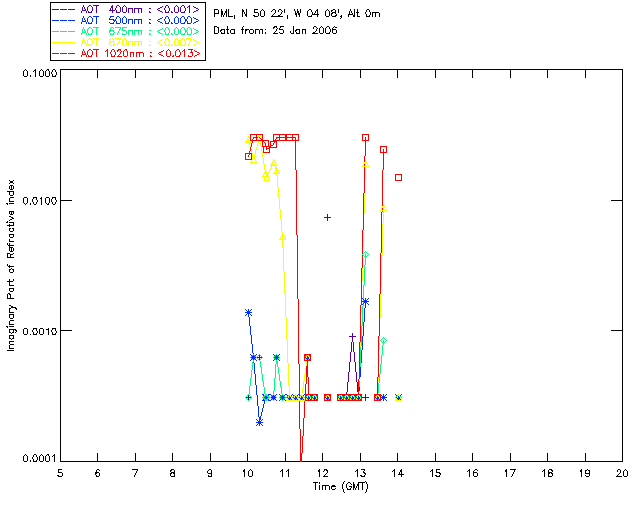Click the 0.0010 y-axis tick label
This screenshot has width=640, height=512.
(x=40, y=331)
